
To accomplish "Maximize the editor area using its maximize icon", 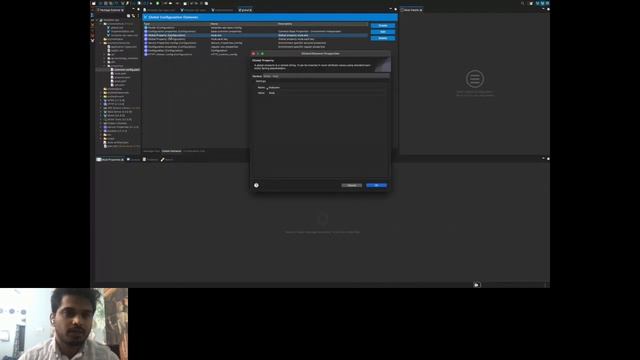I will (395, 9).
